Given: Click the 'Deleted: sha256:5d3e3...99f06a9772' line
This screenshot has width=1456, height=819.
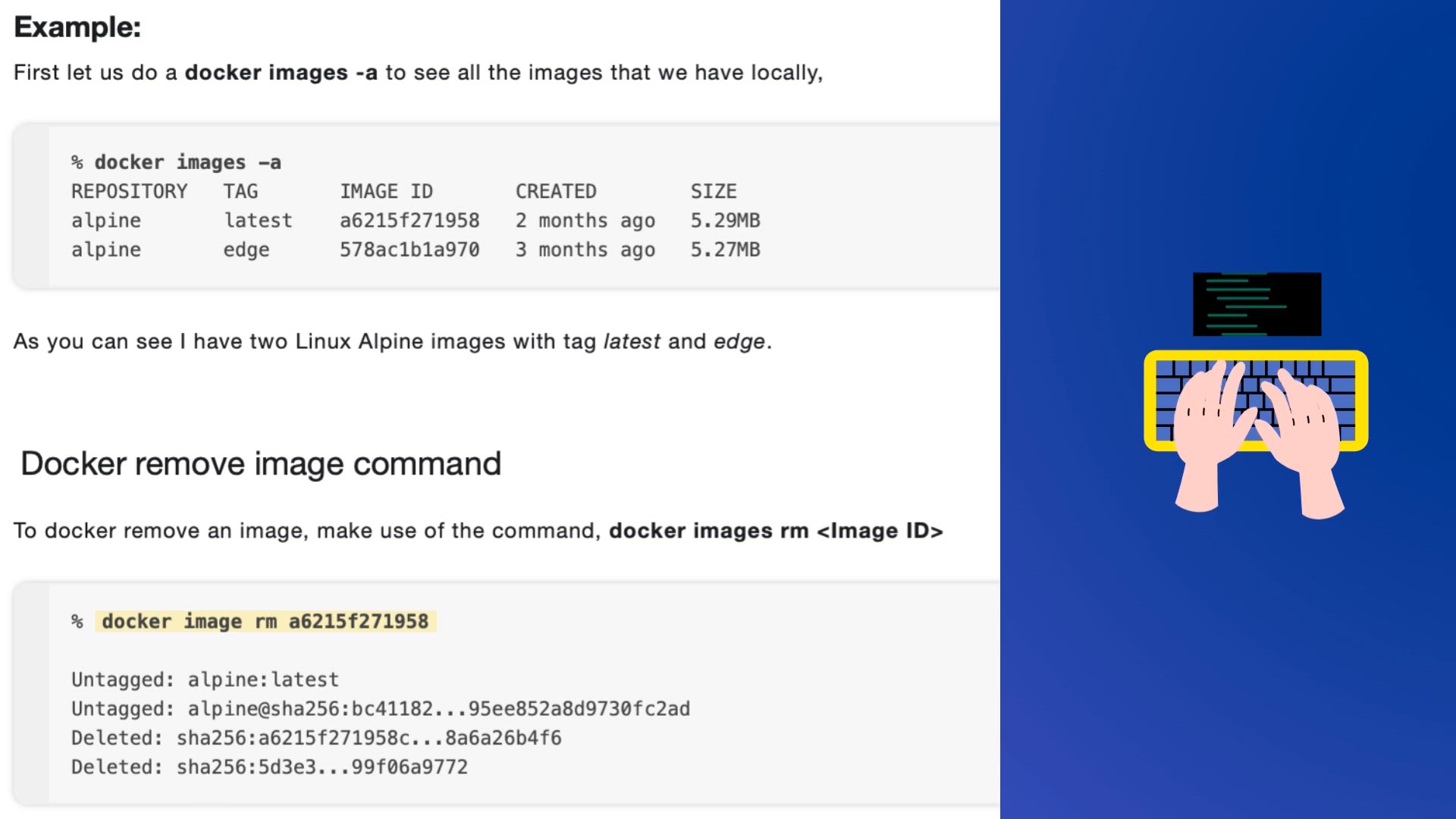Looking at the screenshot, I should (x=269, y=767).
